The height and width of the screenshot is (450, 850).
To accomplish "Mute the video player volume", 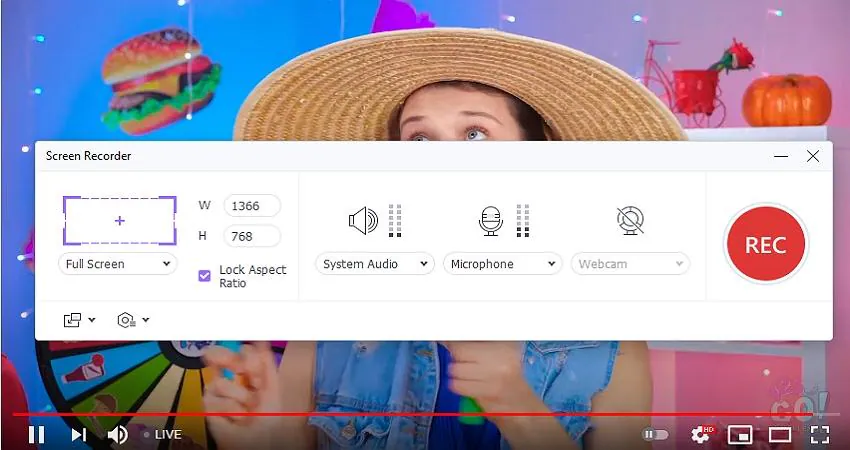I will [x=117, y=434].
